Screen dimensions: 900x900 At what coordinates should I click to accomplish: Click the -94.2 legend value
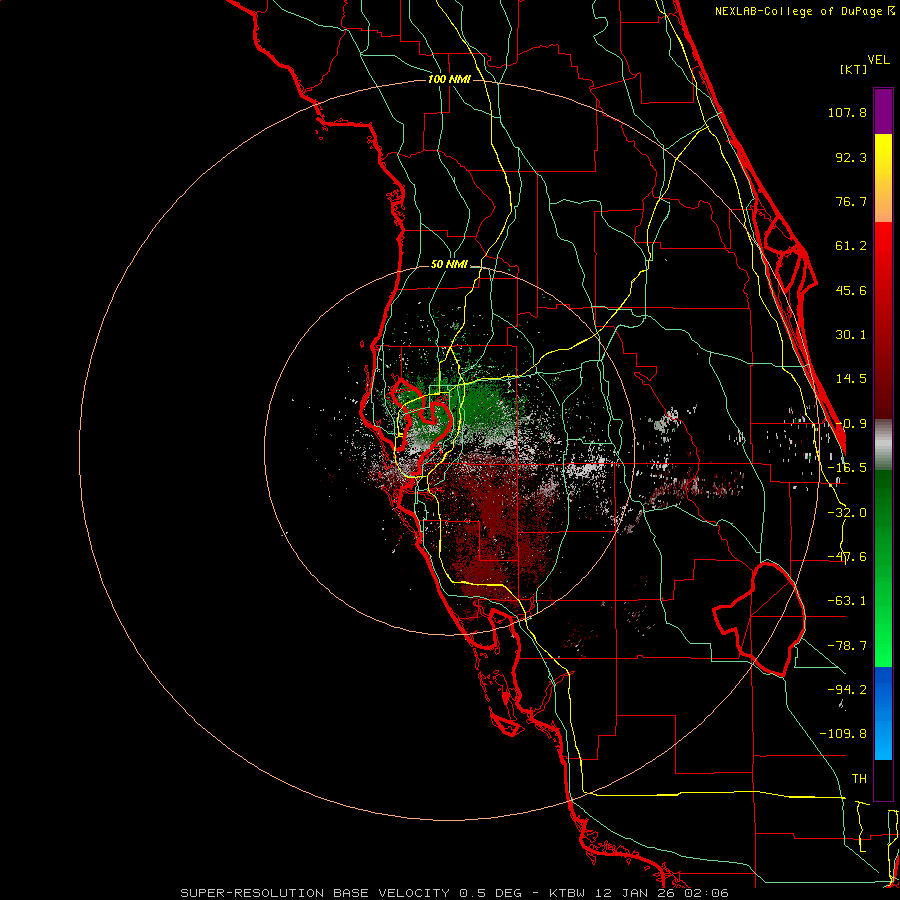pos(847,689)
